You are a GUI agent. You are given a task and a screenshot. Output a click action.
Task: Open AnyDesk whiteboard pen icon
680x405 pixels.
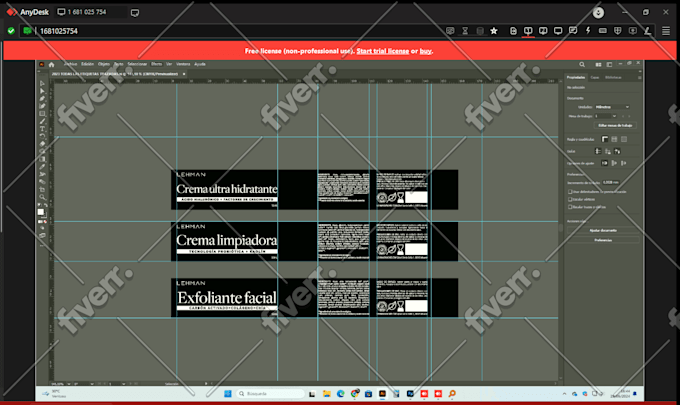click(647, 31)
